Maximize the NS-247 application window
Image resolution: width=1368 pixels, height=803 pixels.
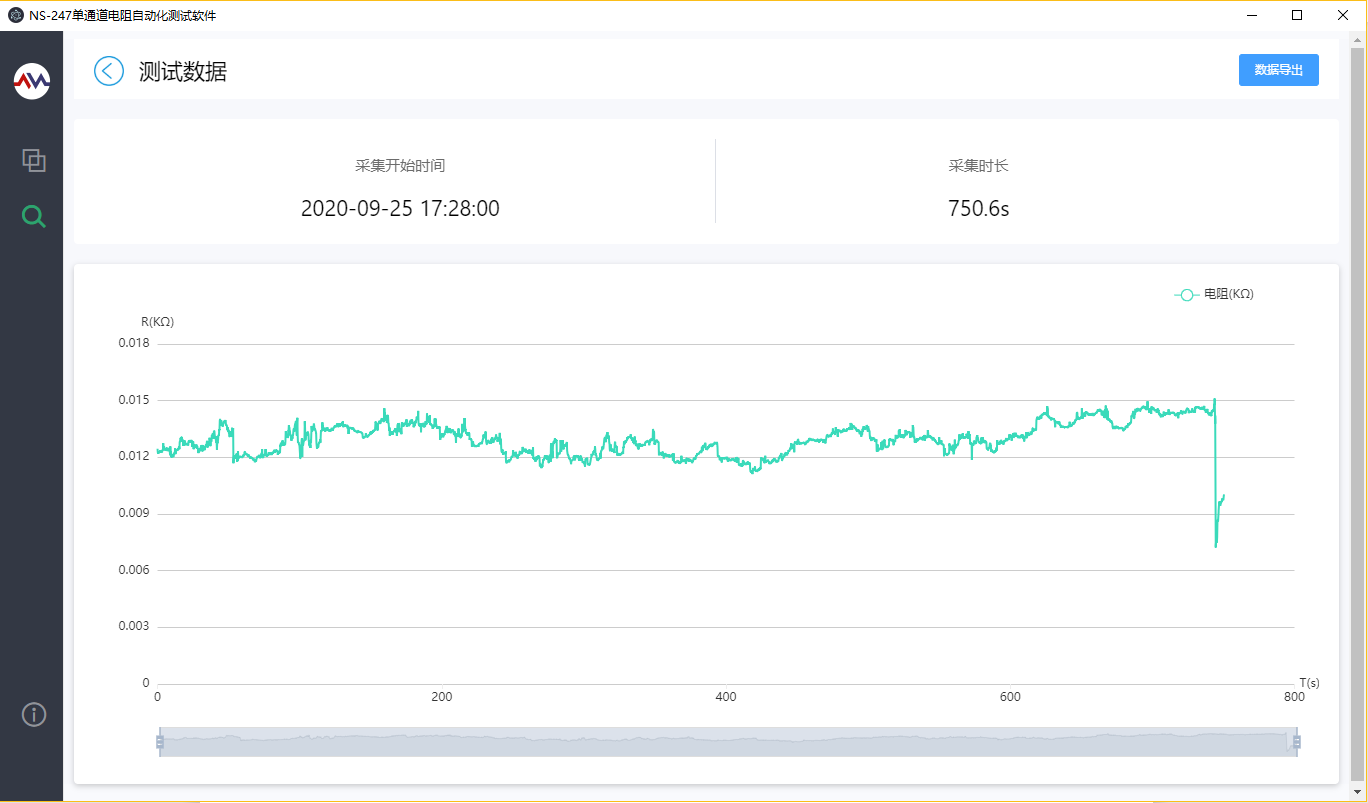click(1297, 15)
